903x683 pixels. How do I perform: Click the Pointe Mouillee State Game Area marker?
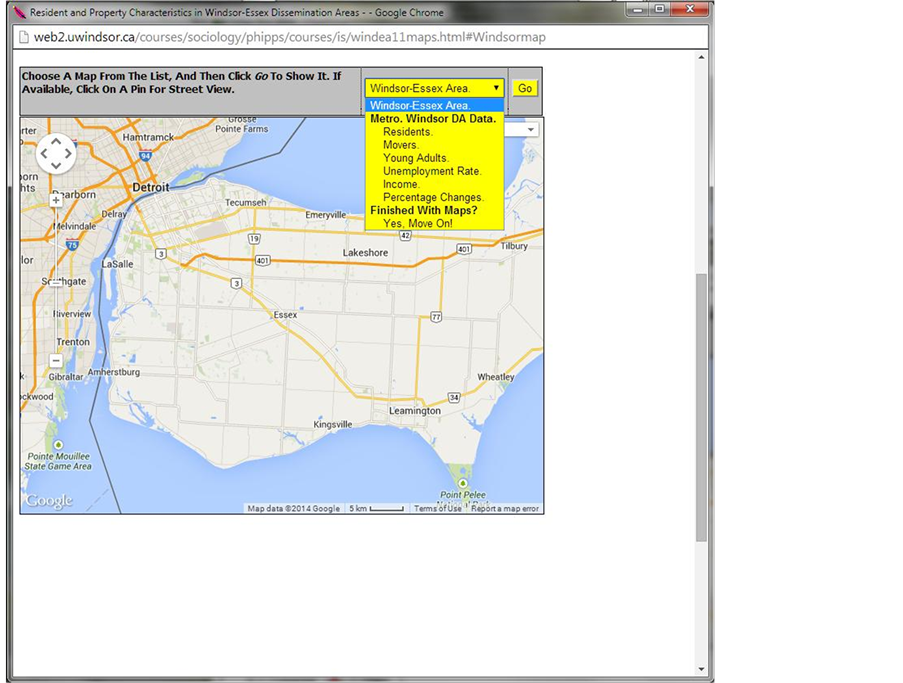pos(58,445)
